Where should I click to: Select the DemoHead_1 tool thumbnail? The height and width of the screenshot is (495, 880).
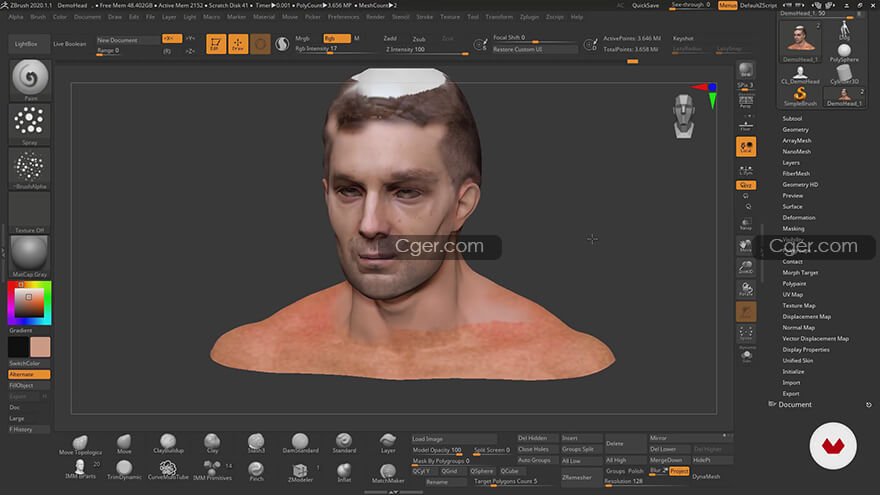[x=801, y=41]
